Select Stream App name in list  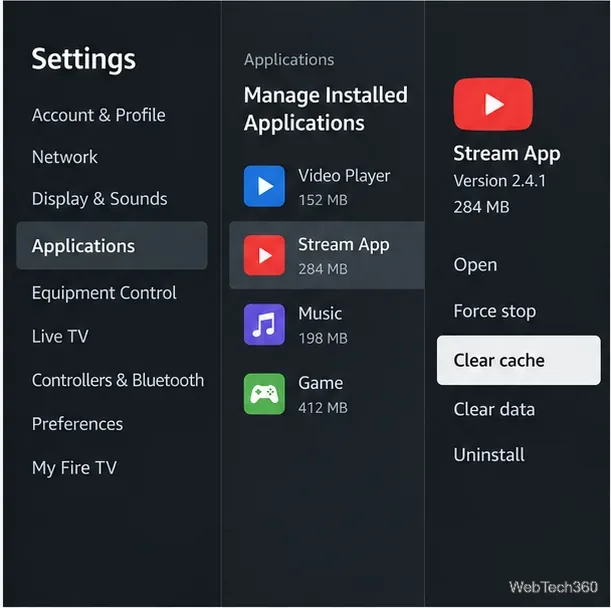(344, 245)
